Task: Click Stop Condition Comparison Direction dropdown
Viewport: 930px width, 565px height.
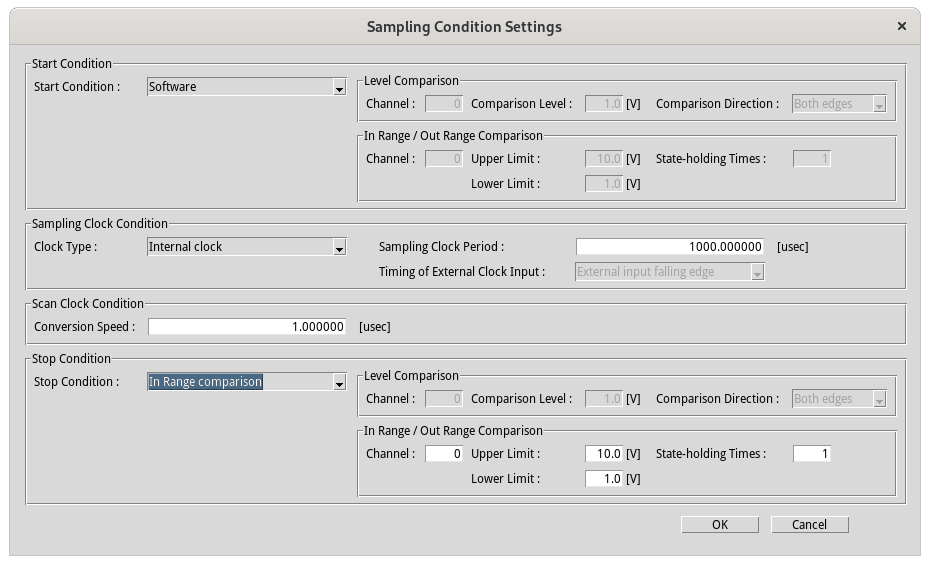Action: click(x=839, y=399)
